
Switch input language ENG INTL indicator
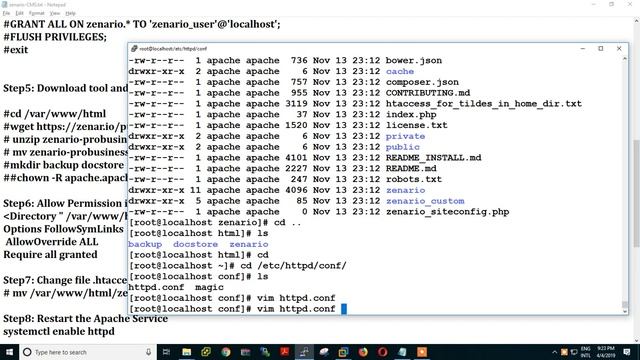[586, 352]
